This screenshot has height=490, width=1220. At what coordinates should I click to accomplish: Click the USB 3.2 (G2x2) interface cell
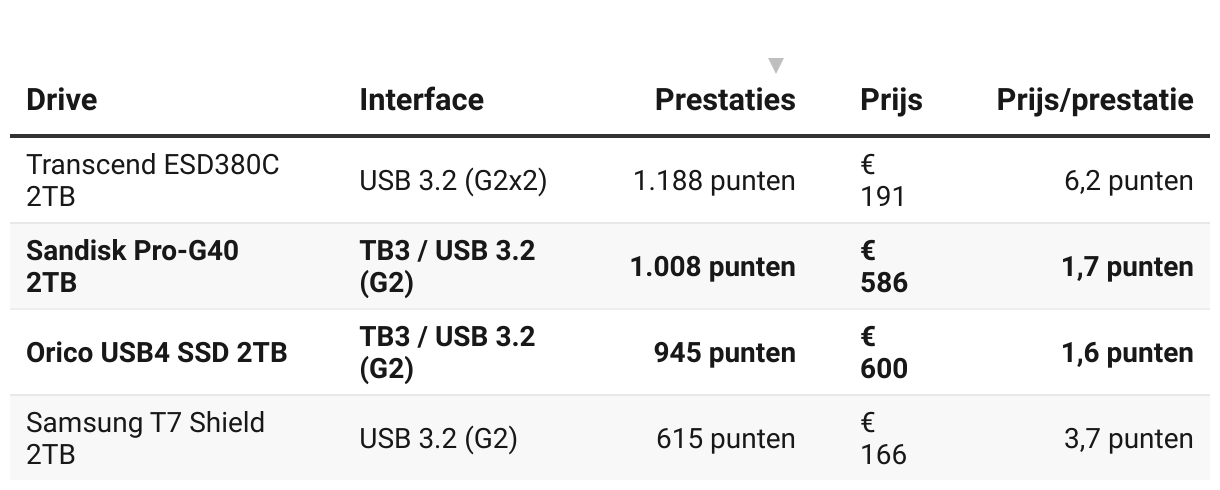click(453, 181)
